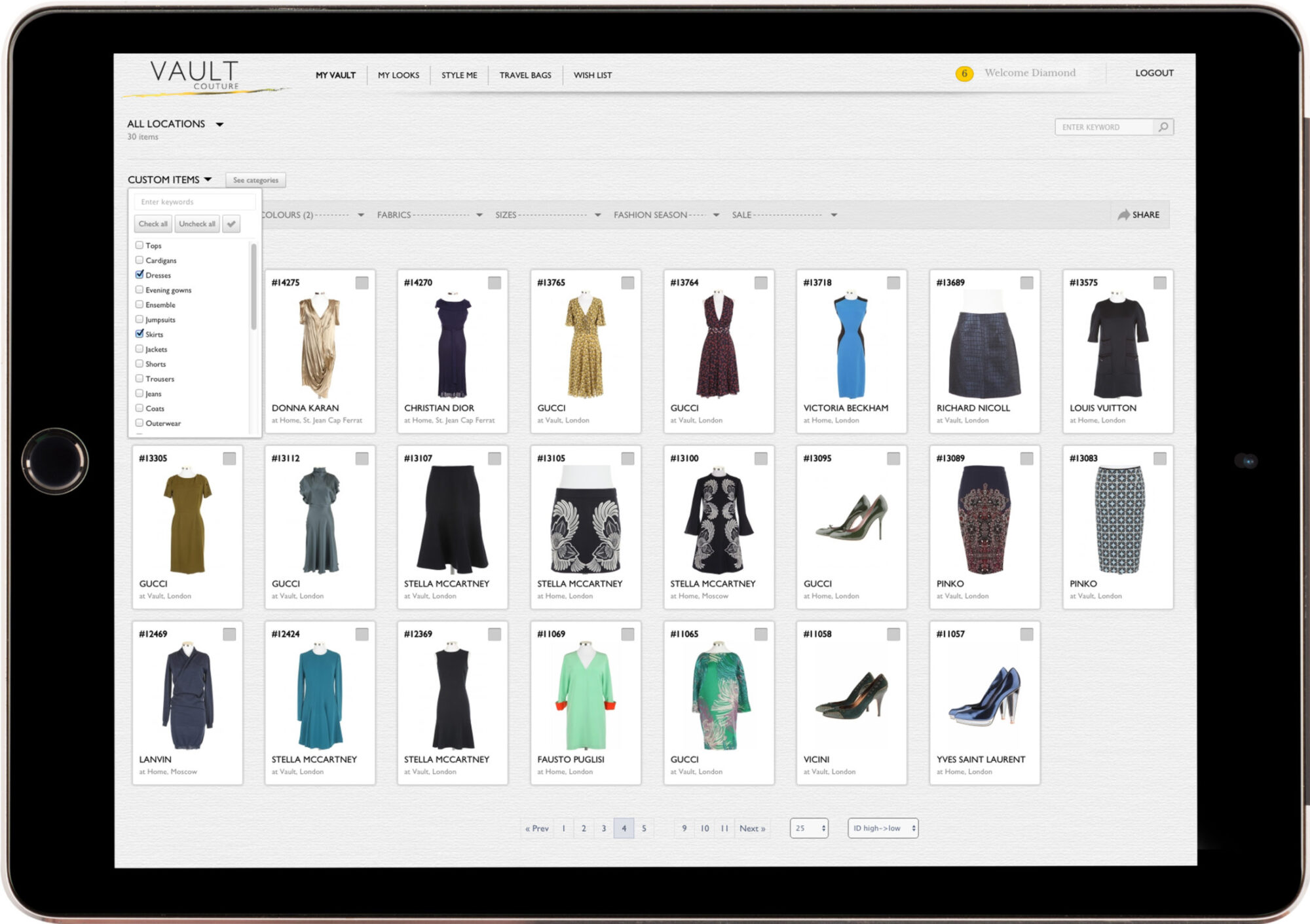
Task: Click the category list scrollbar
Action: click(253, 287)
